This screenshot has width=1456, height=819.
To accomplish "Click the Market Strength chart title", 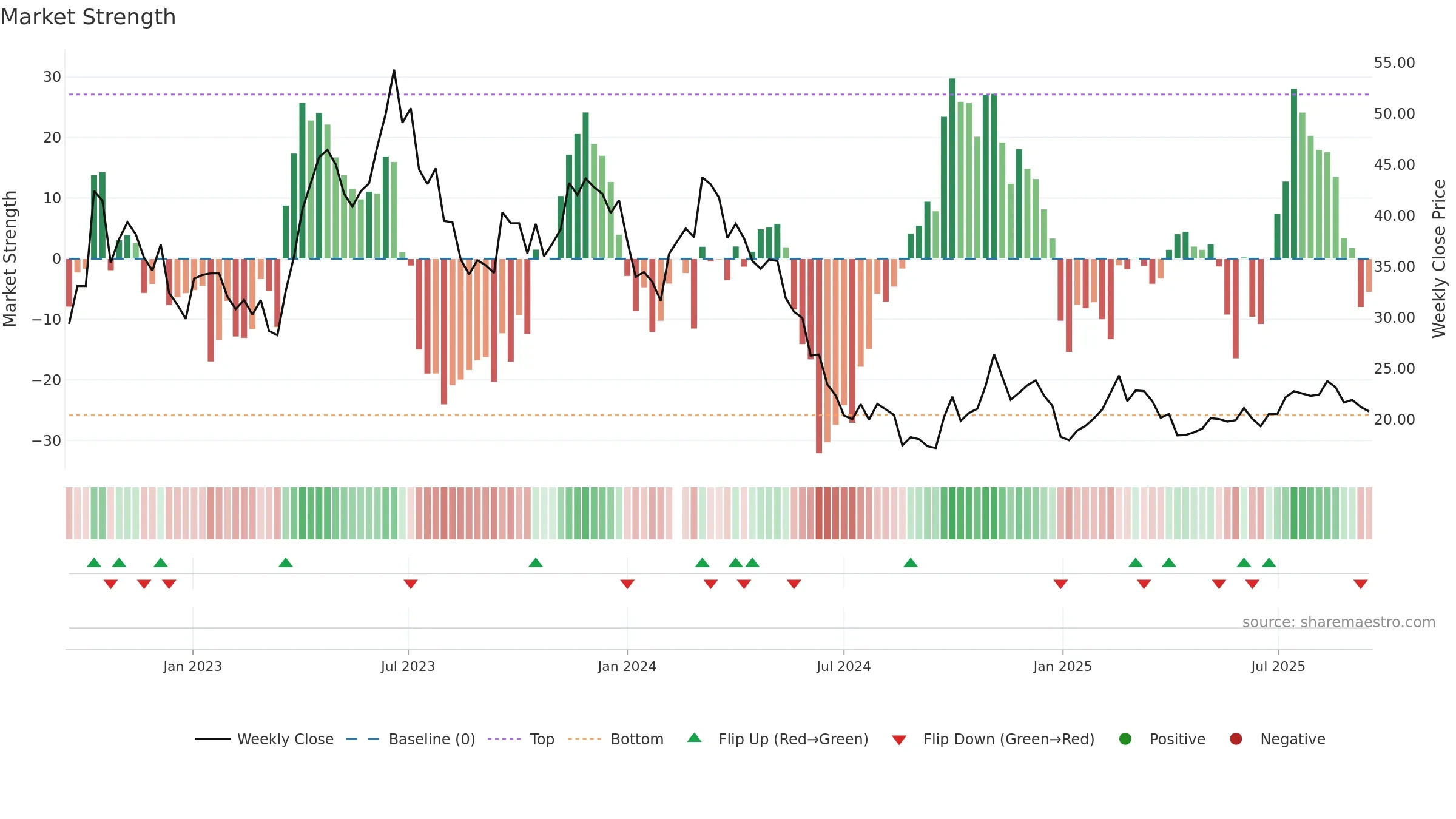I will [x=88, y=17].
